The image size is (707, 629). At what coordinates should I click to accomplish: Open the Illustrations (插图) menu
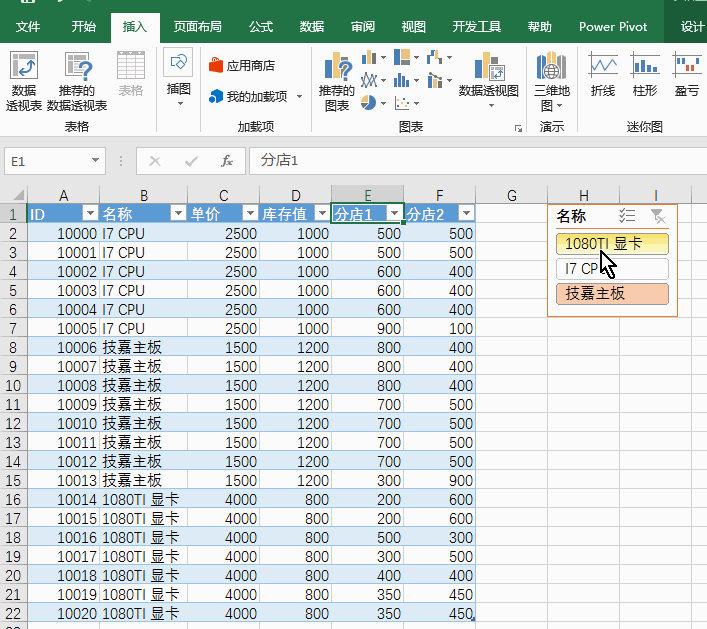179,78
